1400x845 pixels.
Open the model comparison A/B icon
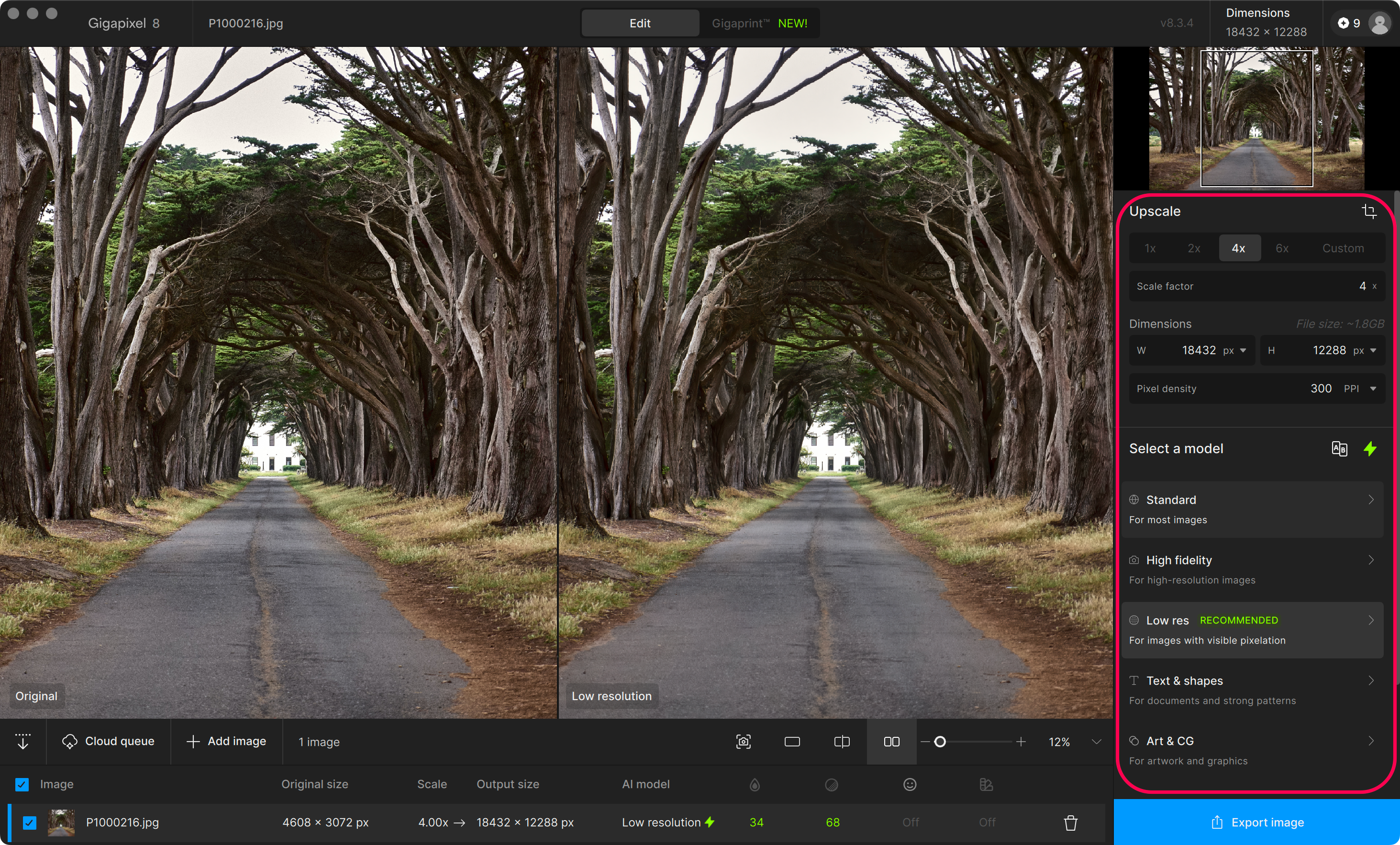point(1339,449)
